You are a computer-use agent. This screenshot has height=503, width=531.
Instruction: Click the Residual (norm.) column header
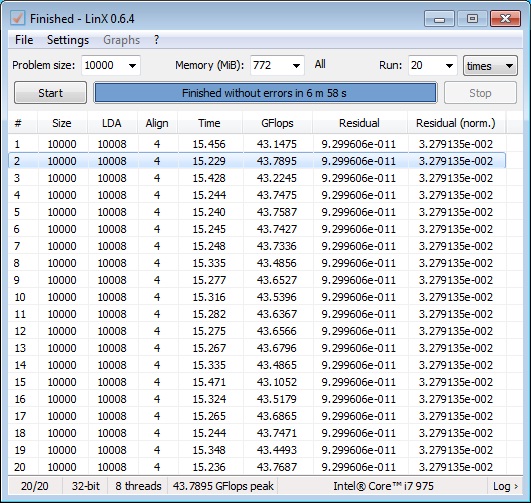[456, 123]
